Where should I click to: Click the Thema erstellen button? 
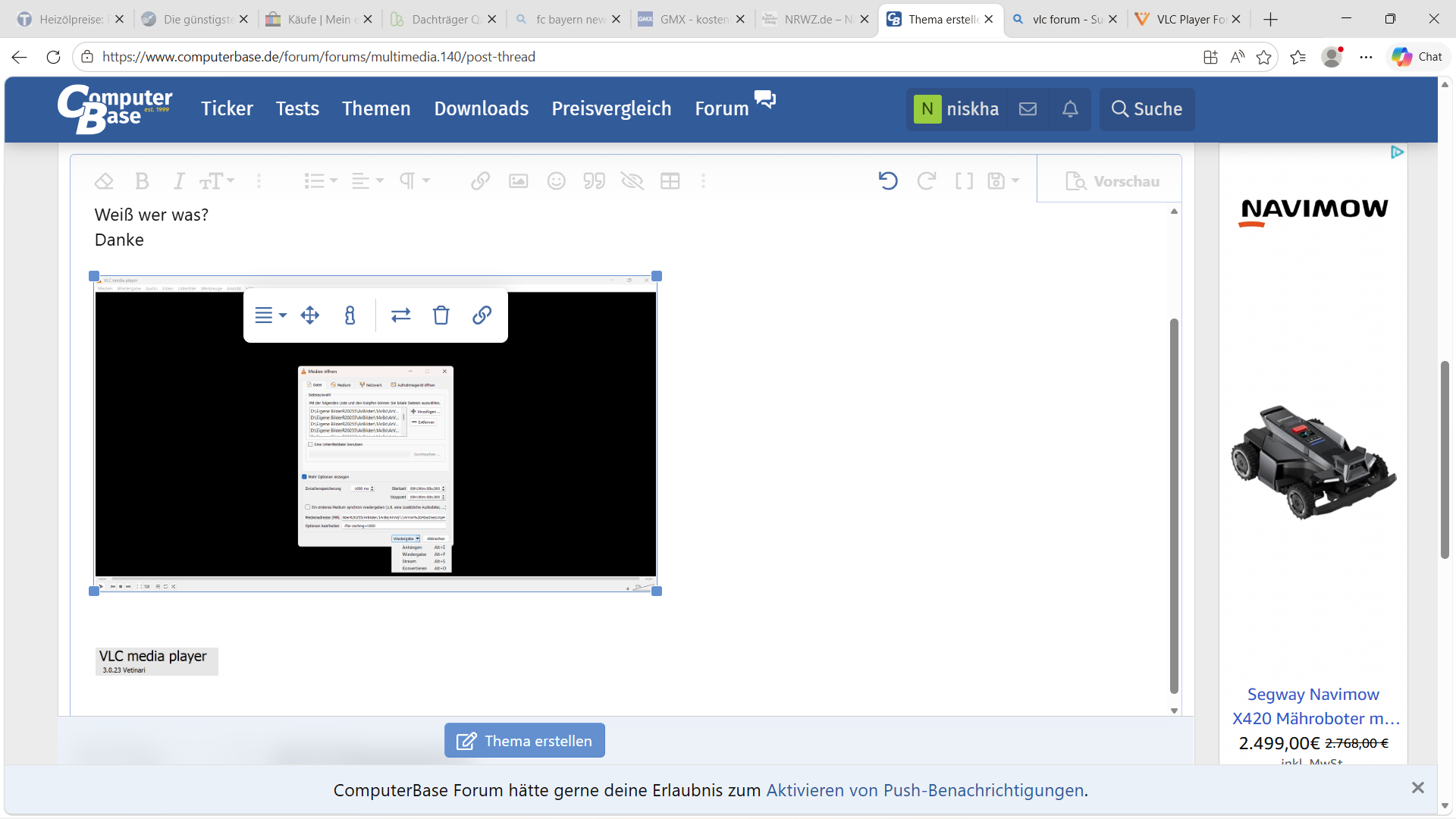click(525, 741)
